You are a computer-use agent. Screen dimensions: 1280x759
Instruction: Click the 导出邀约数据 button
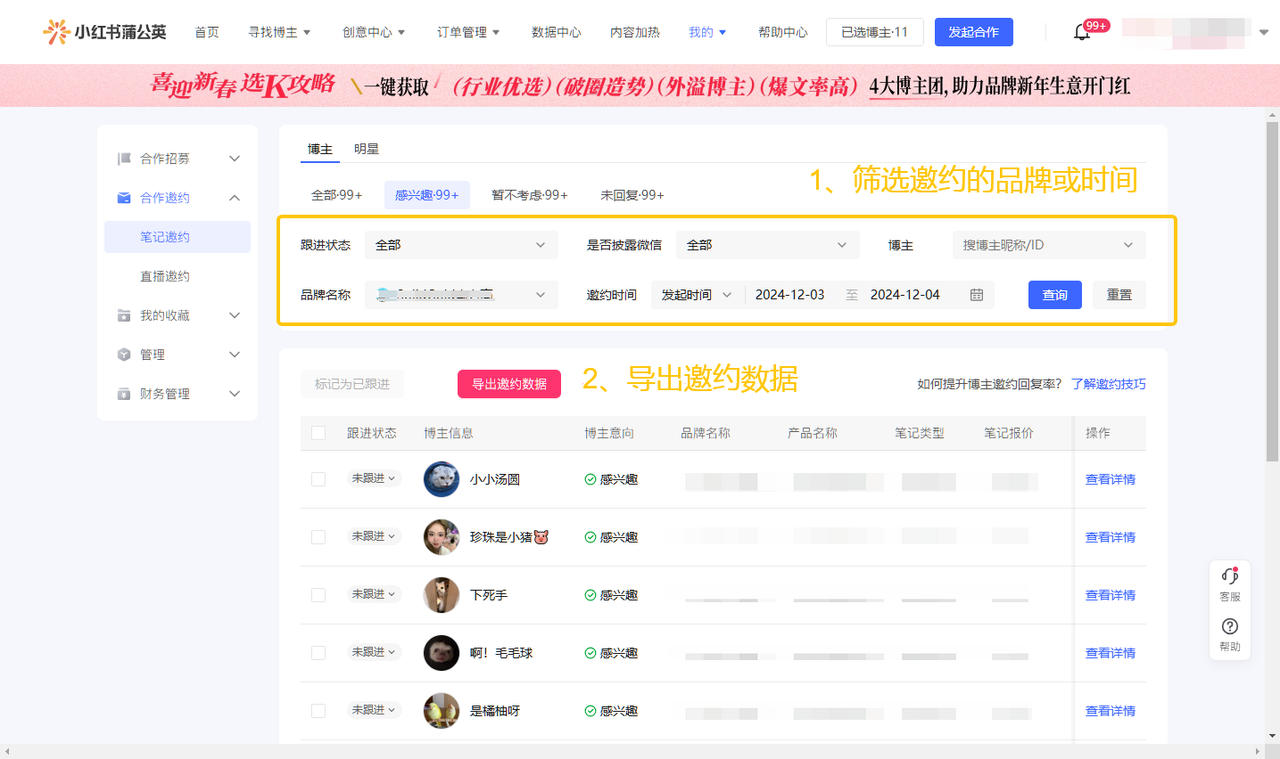pos(509,384)
